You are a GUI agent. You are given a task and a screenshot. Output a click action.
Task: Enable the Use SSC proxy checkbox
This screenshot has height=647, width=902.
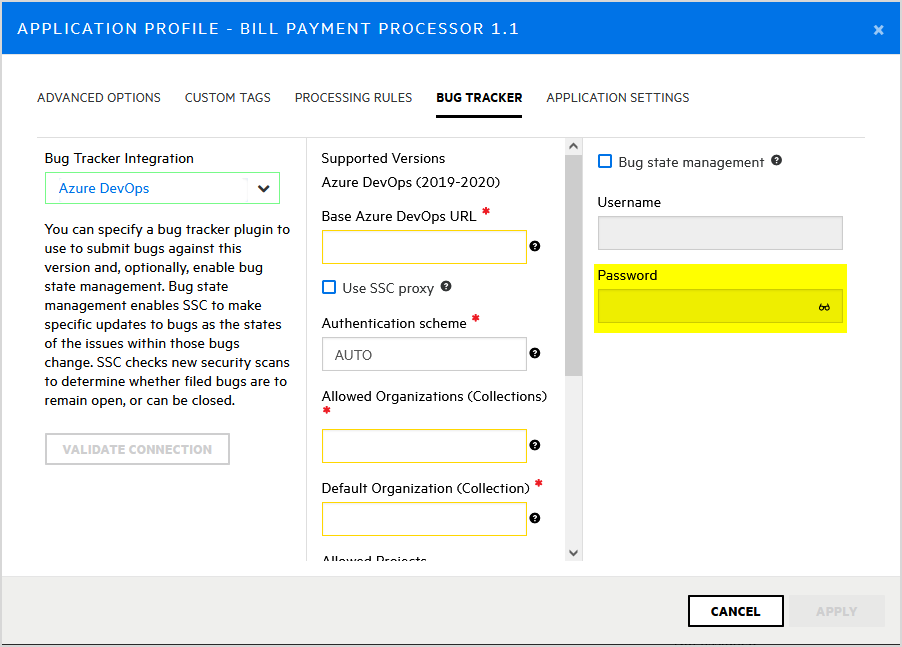click(x=329, y=288)
